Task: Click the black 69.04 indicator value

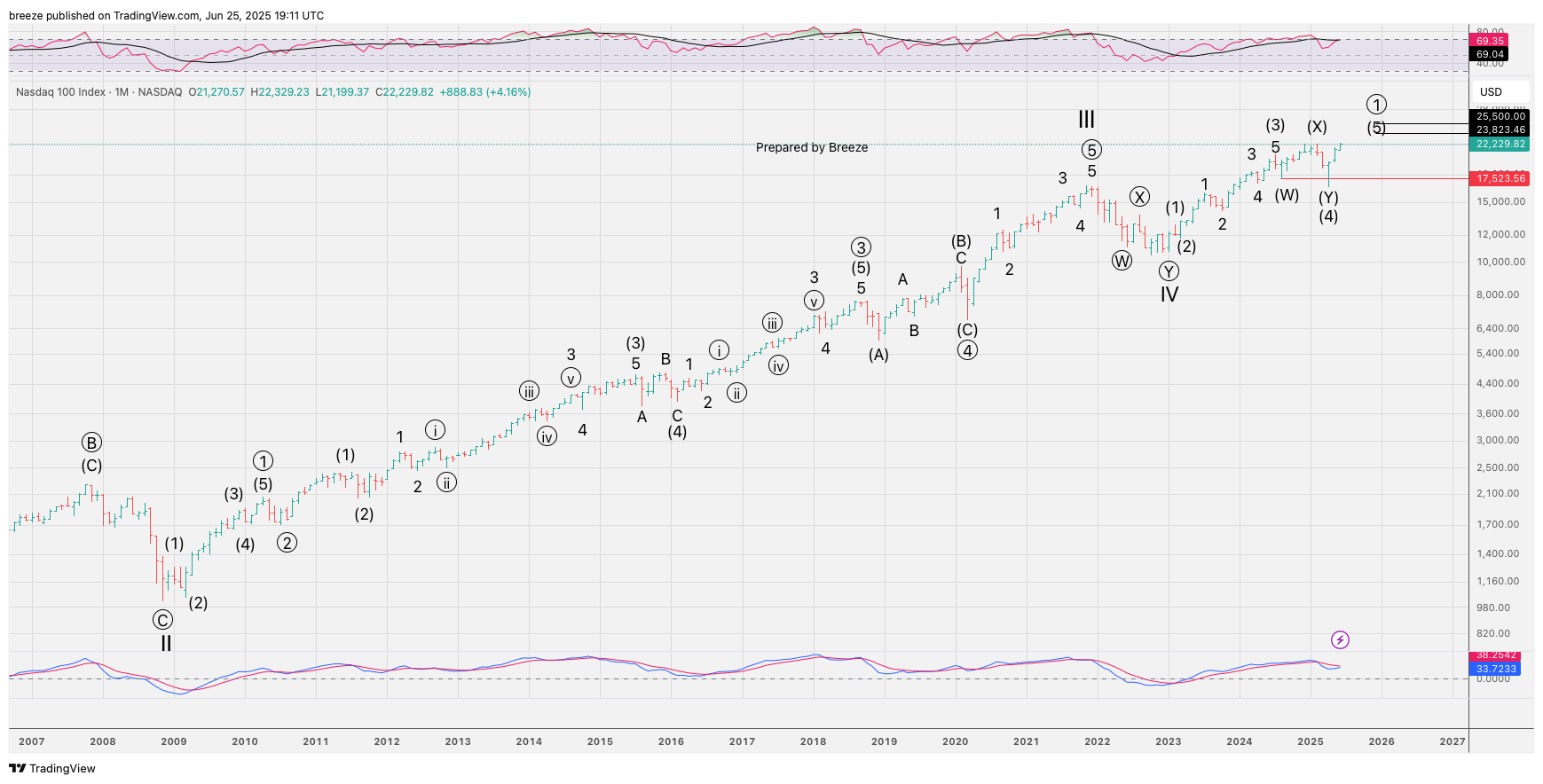Action: click(1490, 54)
